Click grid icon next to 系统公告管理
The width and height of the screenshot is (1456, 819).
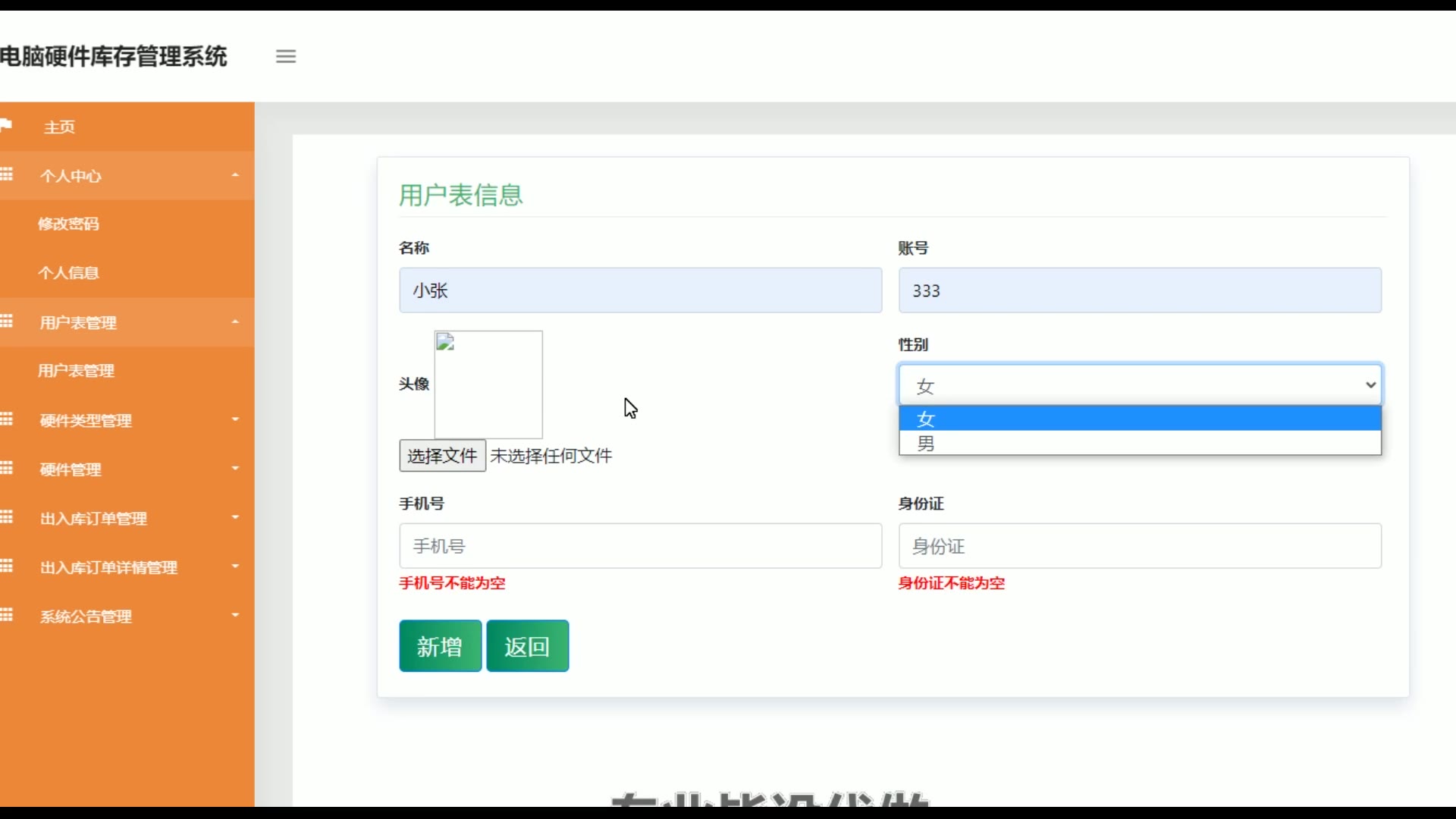click(7, 615)
